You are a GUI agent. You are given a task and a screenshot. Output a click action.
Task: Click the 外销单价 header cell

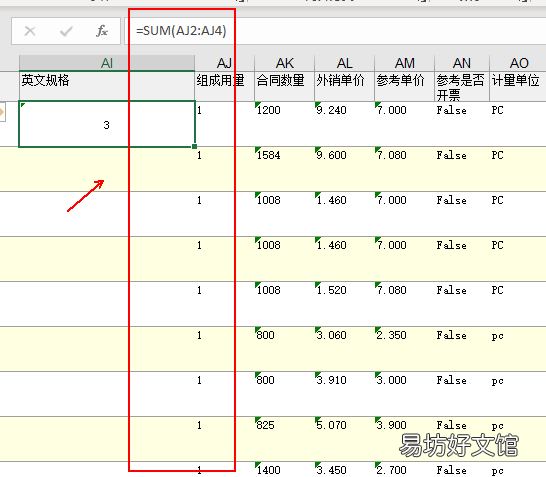(344, 86)
